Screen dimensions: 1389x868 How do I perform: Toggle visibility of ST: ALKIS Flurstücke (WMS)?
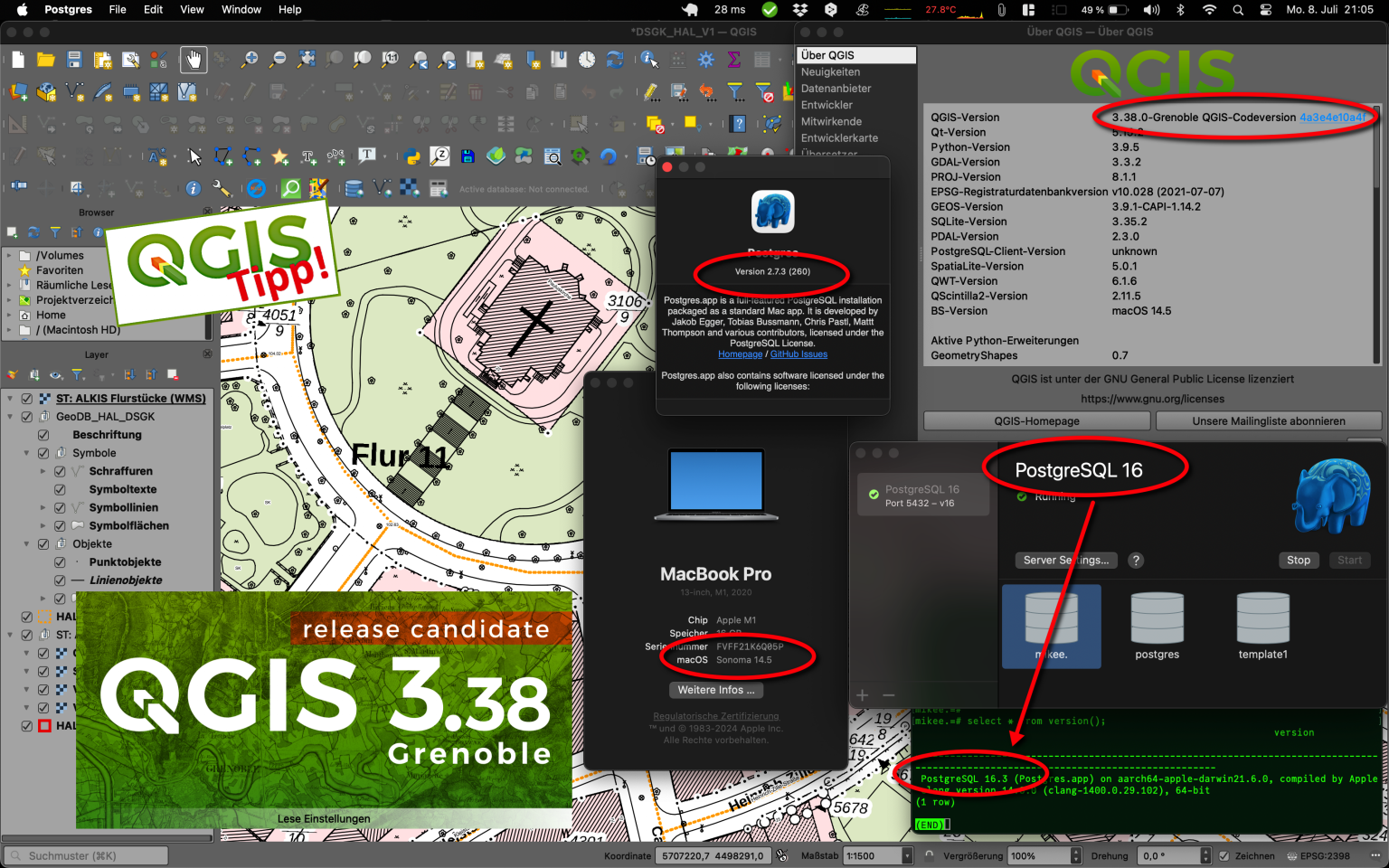pyautogui.click(x=26, y=398)
